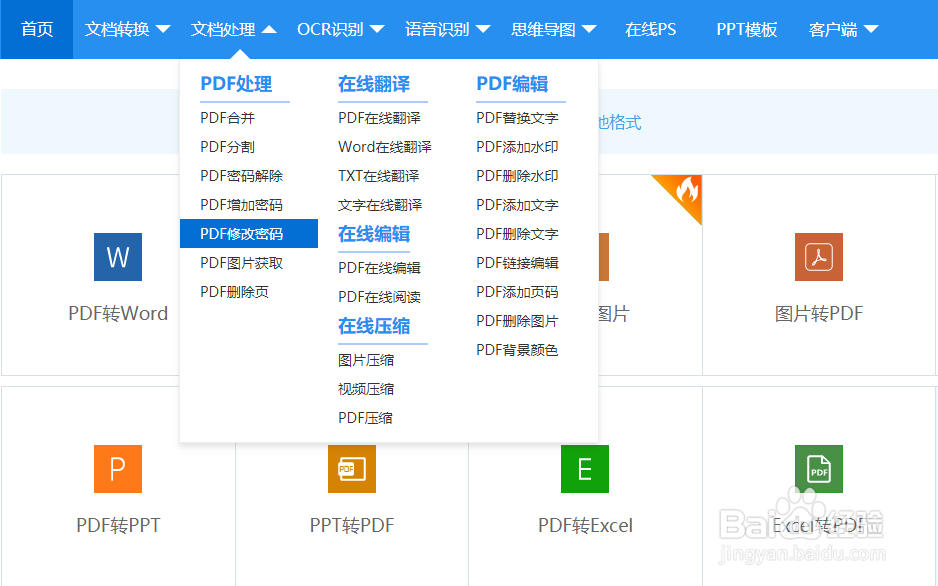Click the PDF处理 column heading
938x586 pixels.
[x=236, y=84]
